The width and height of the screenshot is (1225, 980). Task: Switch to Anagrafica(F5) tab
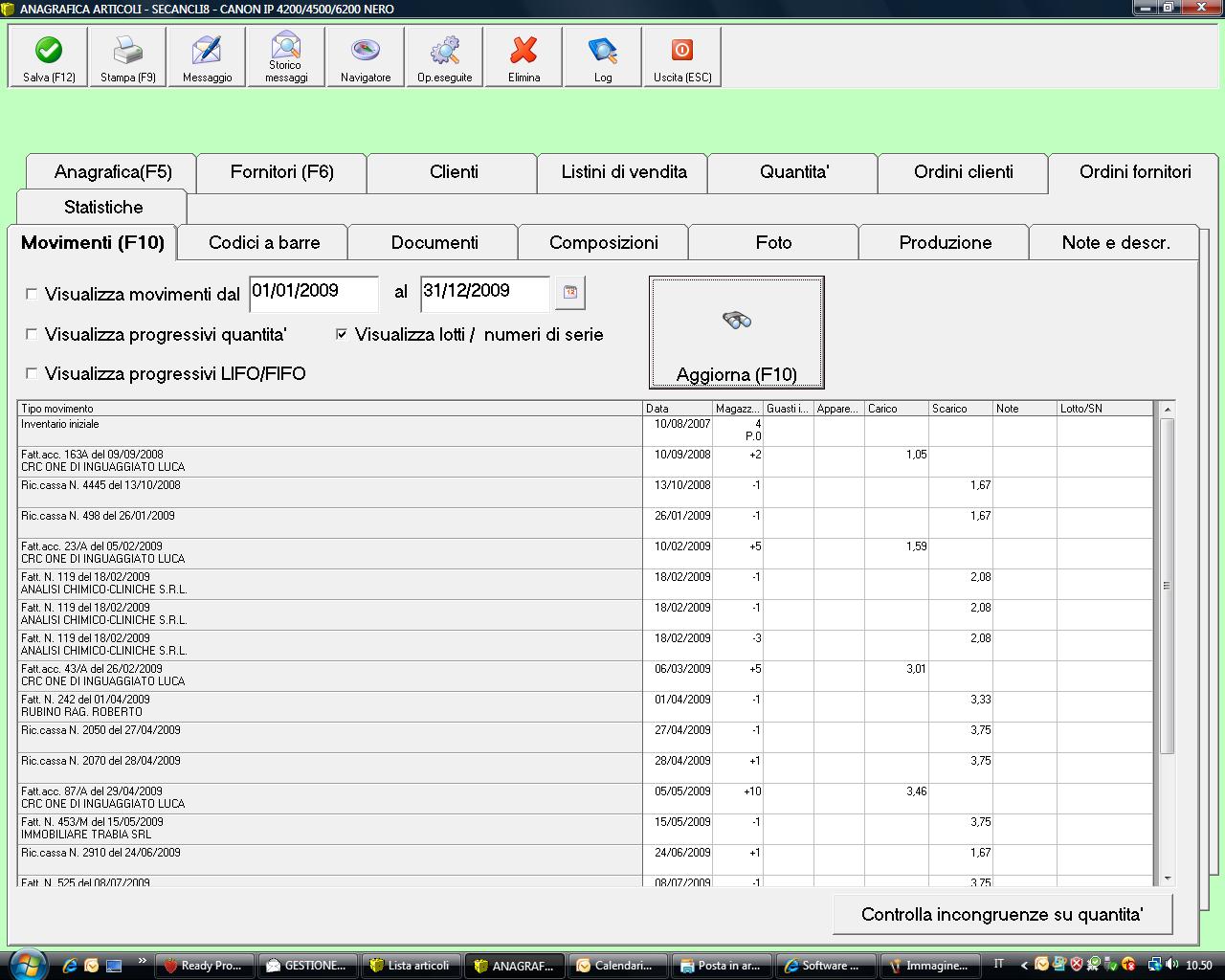click(x=112, y=172)
